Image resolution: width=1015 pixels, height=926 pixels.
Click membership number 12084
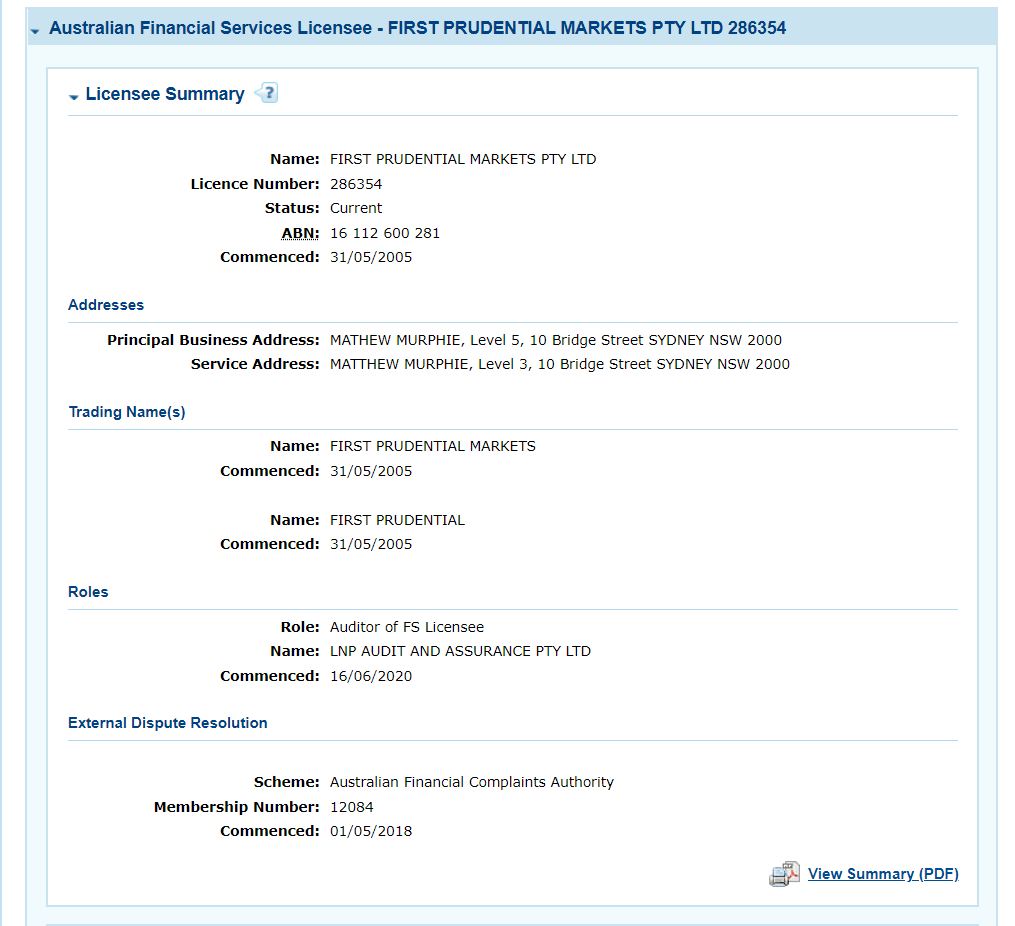point(351,807)
